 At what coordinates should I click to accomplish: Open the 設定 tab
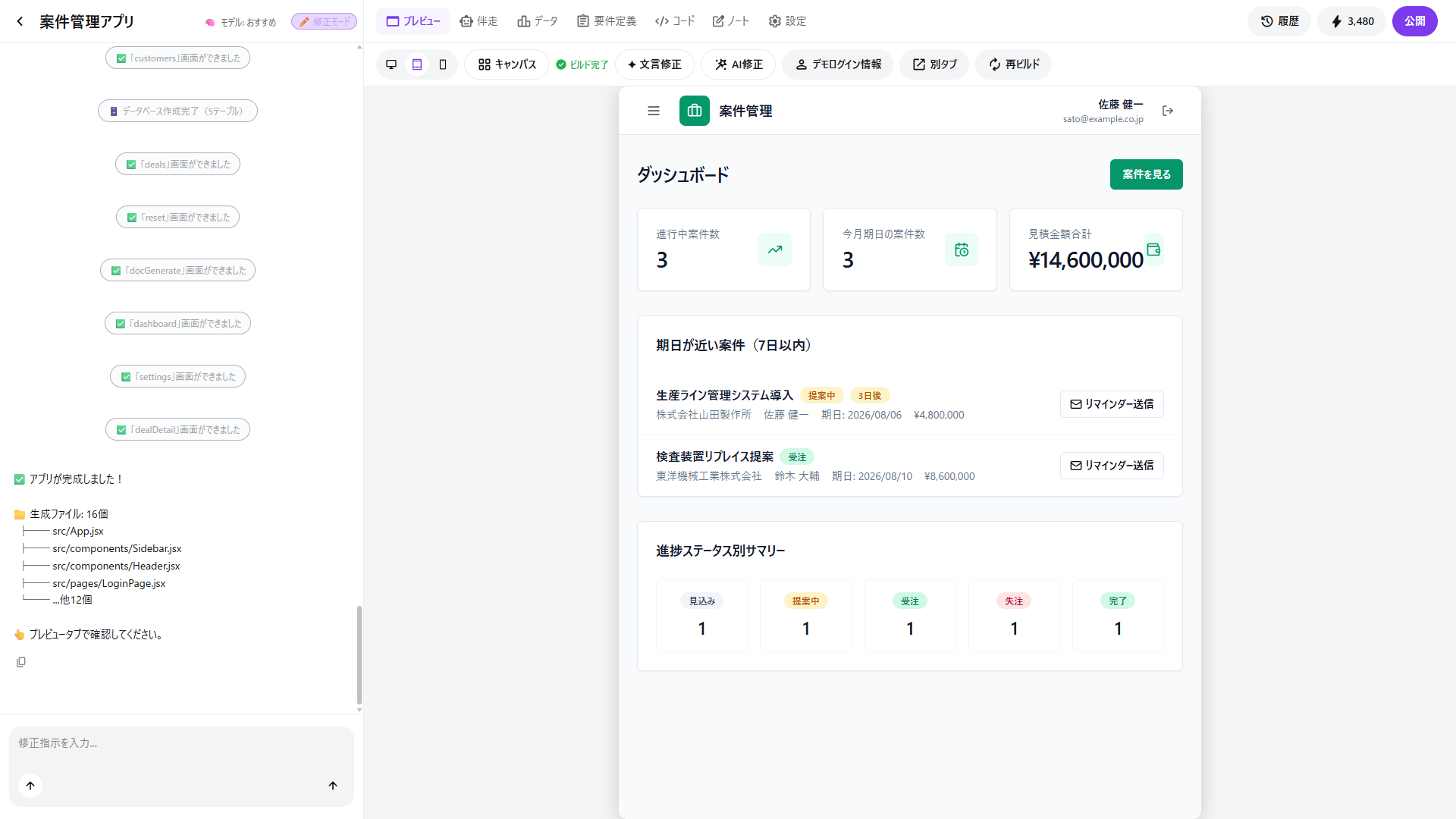click(x=787, y=21)
